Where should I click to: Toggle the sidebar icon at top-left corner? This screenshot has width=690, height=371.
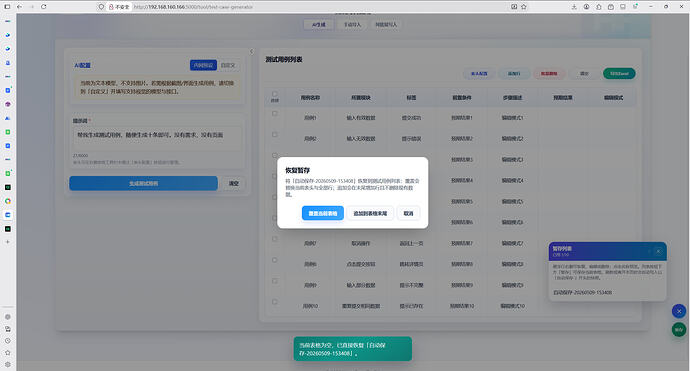[7, 7]
